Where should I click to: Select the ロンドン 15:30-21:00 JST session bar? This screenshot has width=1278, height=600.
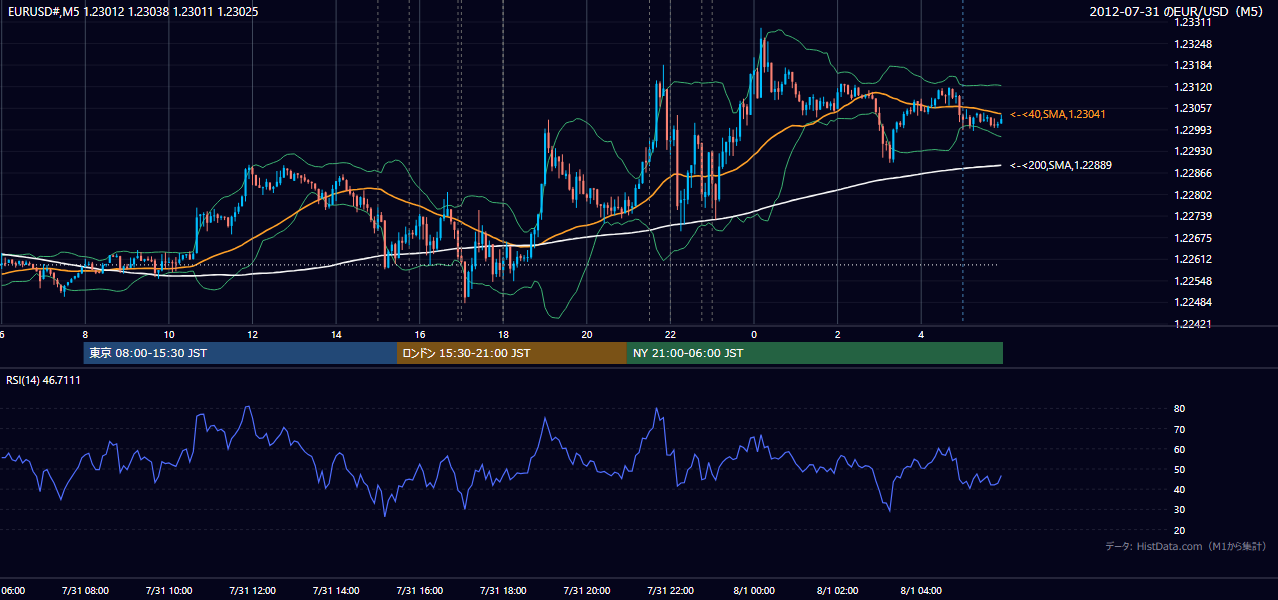[512, 353]
